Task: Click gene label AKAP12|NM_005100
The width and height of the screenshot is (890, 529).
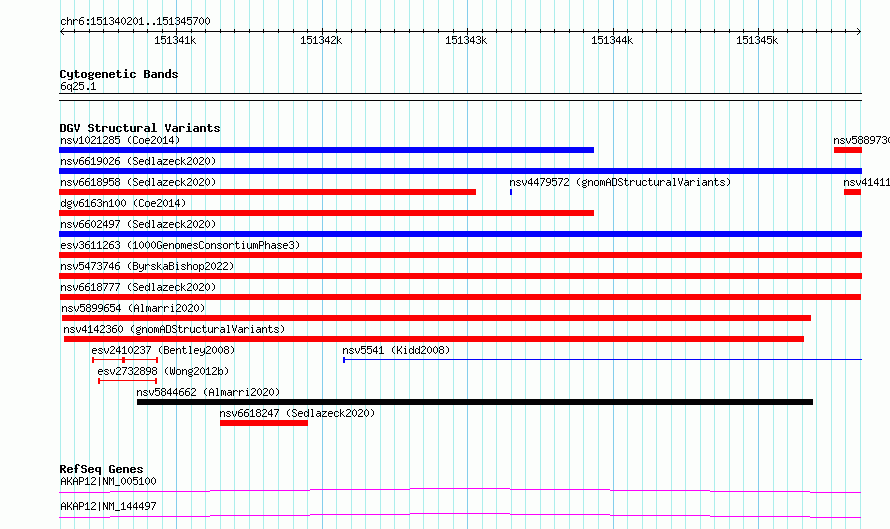Action: (x=108, y=481)
